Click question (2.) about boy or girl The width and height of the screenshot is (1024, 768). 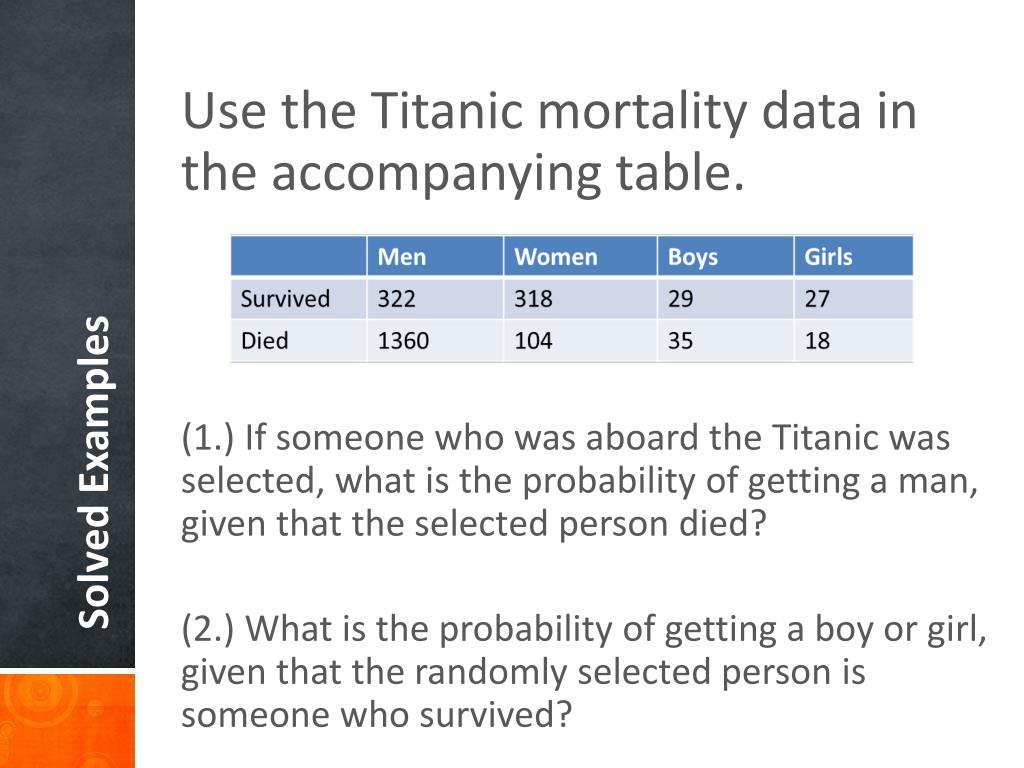(x=584, y=671)
